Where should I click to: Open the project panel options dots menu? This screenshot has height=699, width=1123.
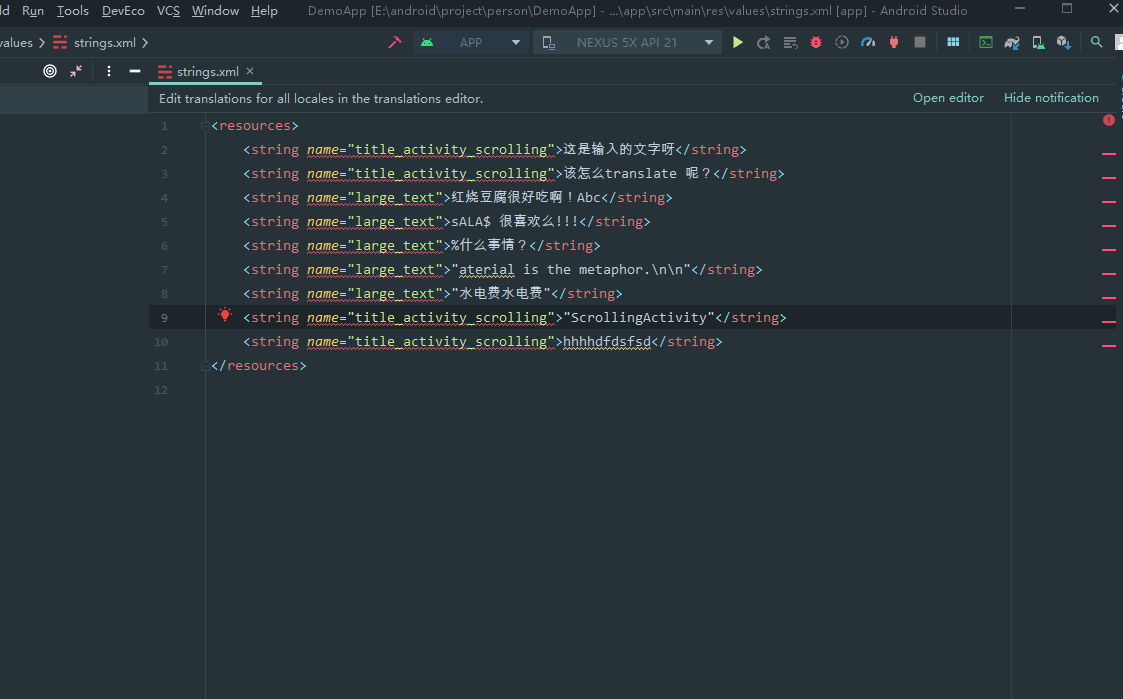109,71
